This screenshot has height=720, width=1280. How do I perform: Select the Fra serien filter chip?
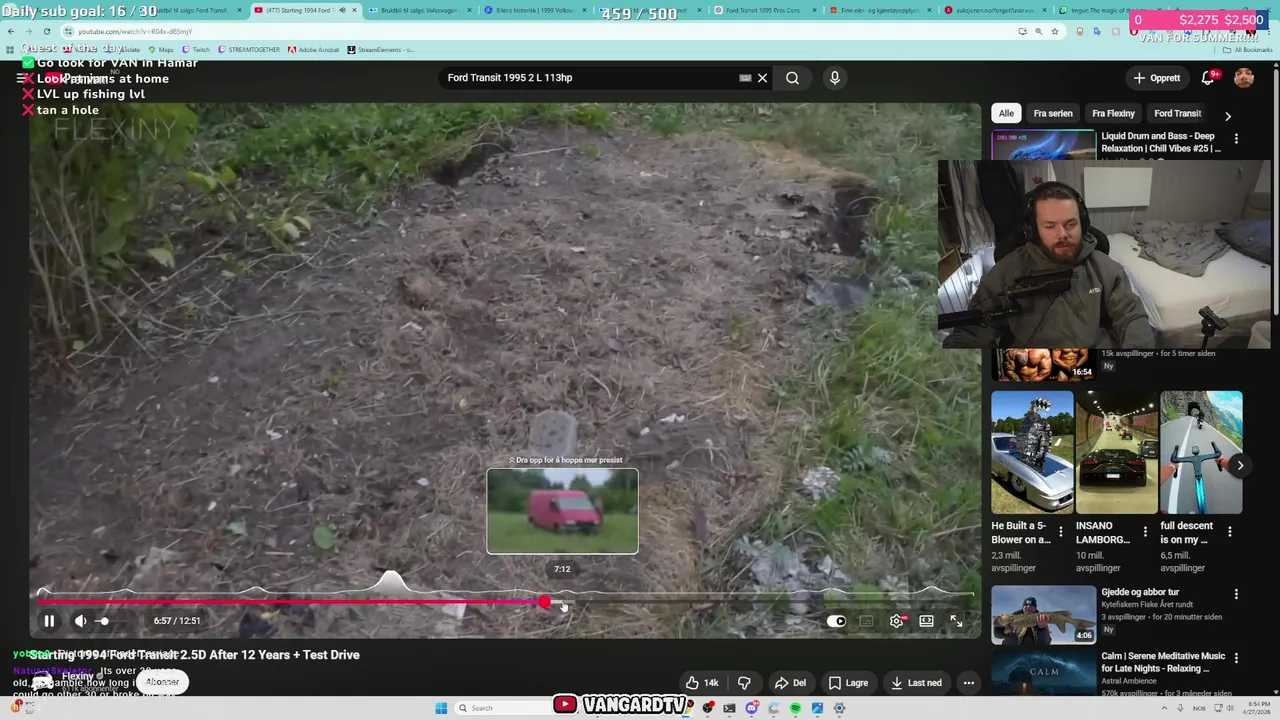[1053, 113]
